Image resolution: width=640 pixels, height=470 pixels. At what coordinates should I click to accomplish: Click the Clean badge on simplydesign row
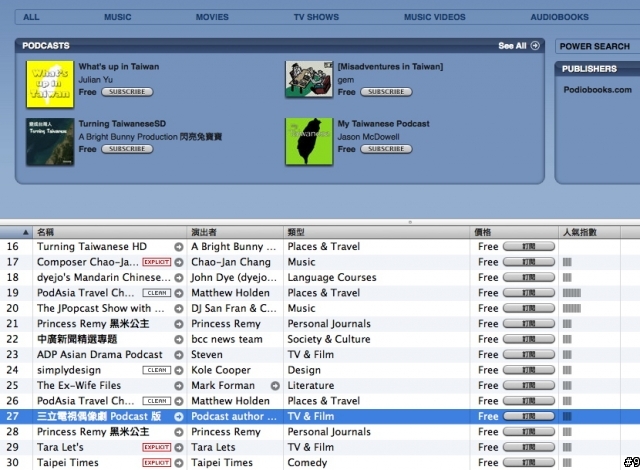coord(157,370)
